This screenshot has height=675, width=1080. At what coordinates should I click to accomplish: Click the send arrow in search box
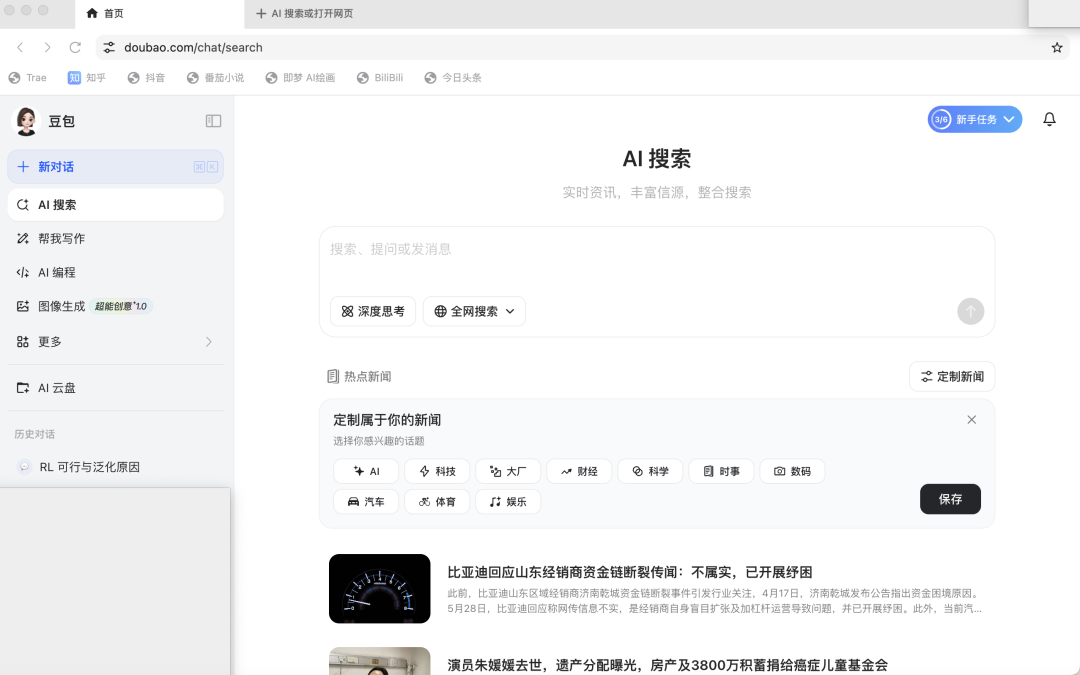[970, 311]
